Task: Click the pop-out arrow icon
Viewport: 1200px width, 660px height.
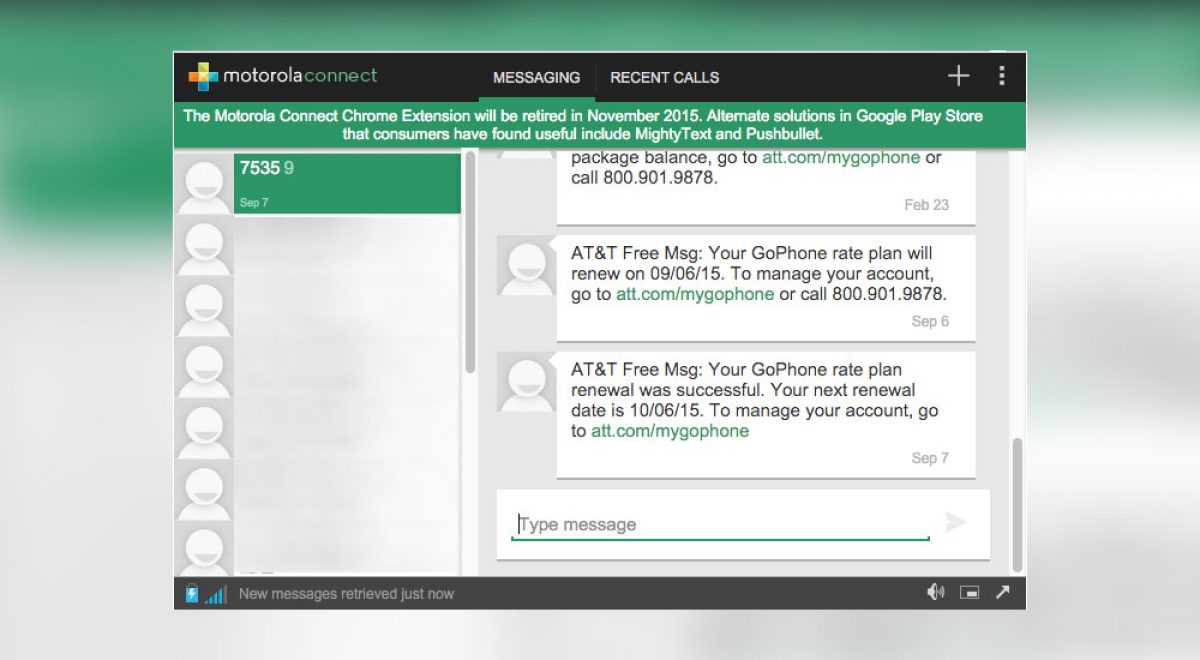Action: (x=1002, y=592)
